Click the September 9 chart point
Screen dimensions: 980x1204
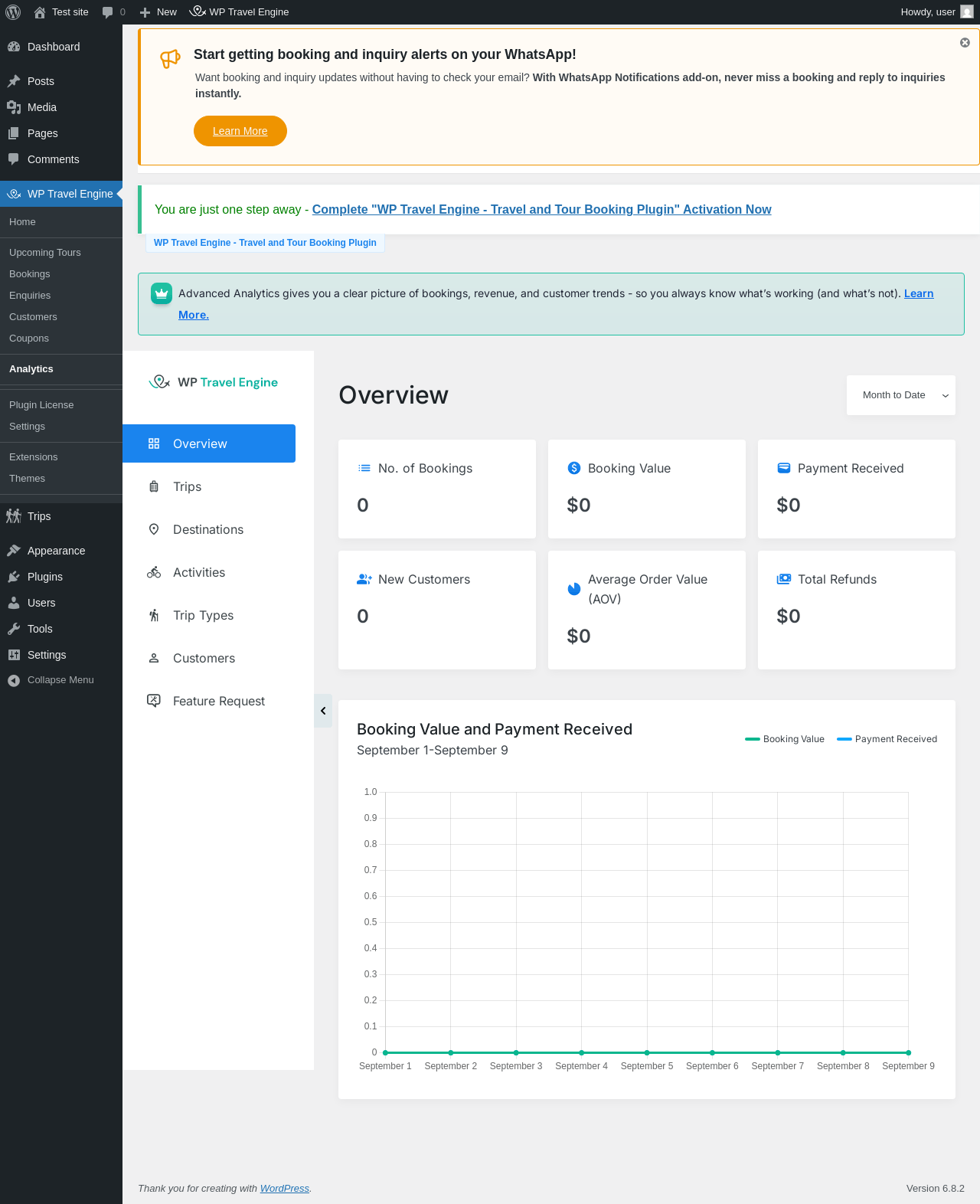pyautogui.click(x=909, y=1052)
